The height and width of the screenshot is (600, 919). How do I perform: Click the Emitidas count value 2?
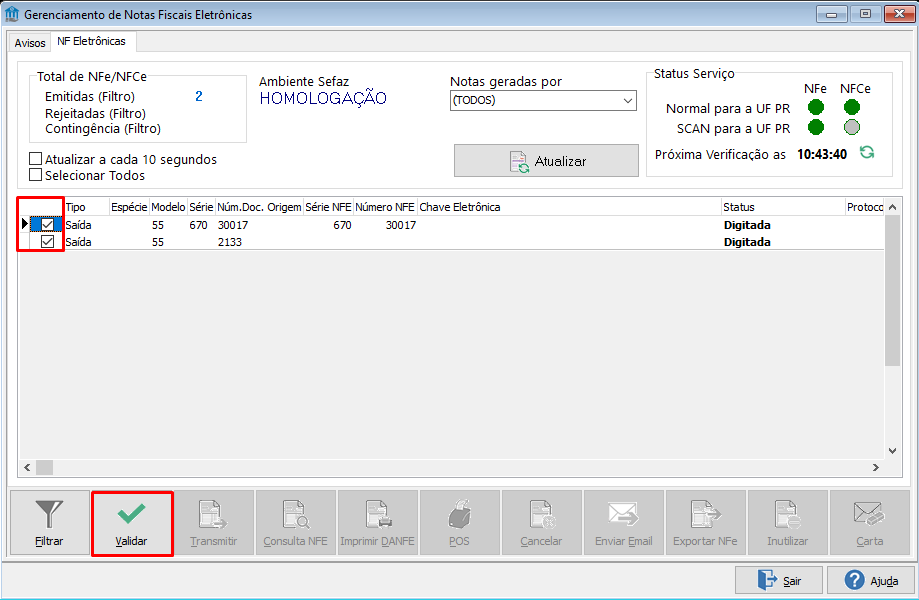pos(199,96)
